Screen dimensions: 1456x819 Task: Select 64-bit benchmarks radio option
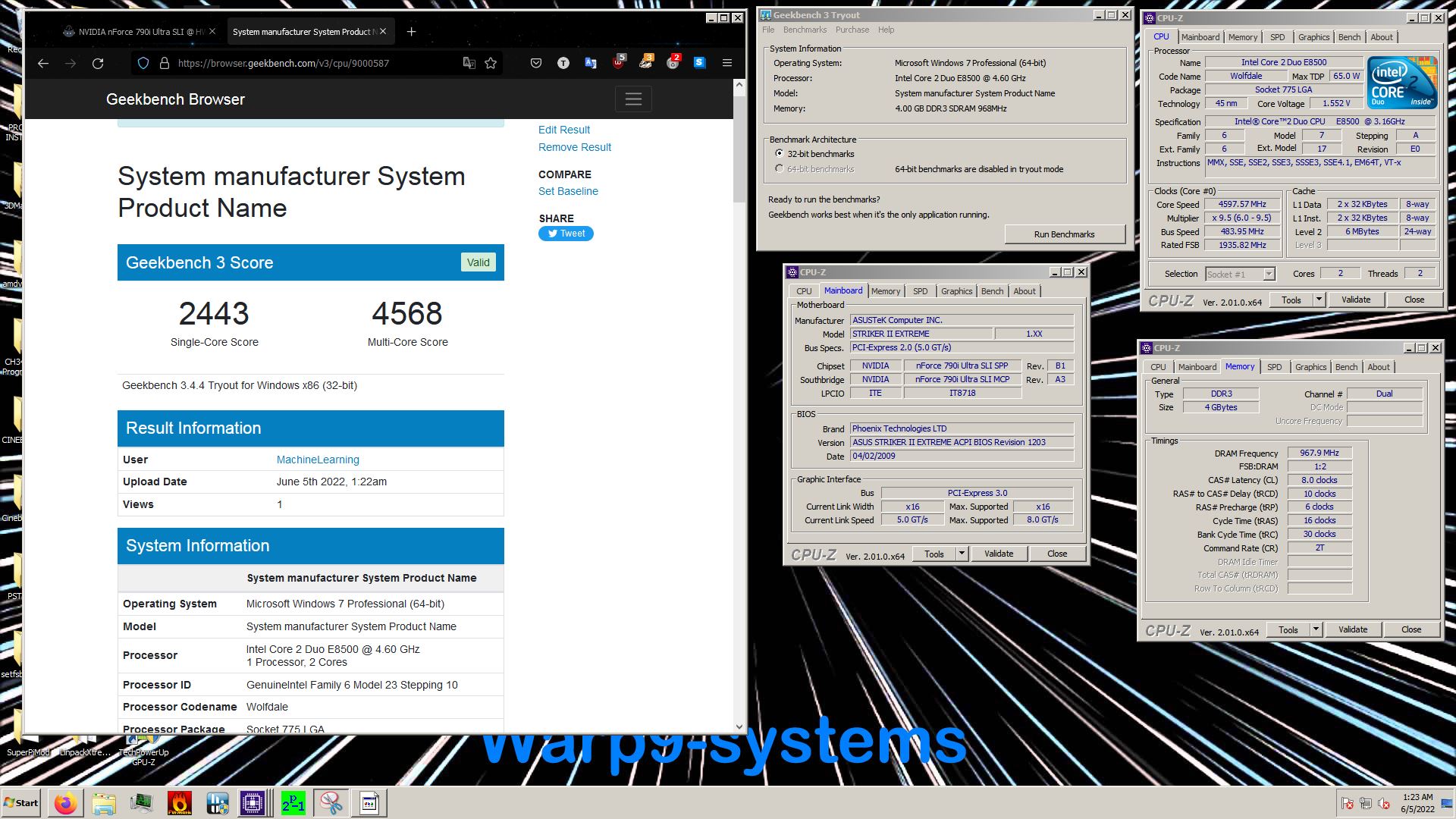[779, 169]
